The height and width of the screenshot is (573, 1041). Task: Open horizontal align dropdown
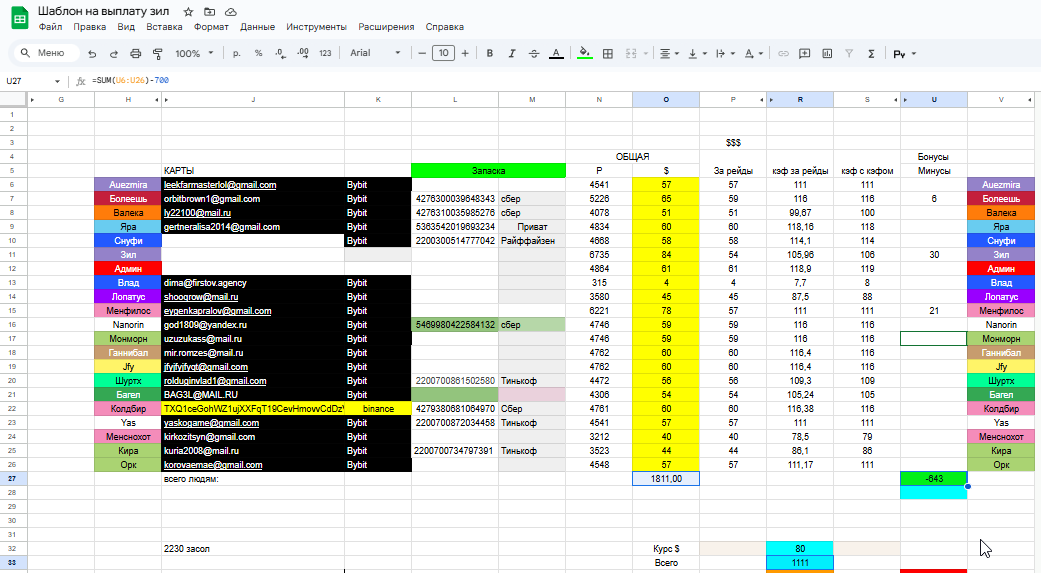(x=669, y=53)
